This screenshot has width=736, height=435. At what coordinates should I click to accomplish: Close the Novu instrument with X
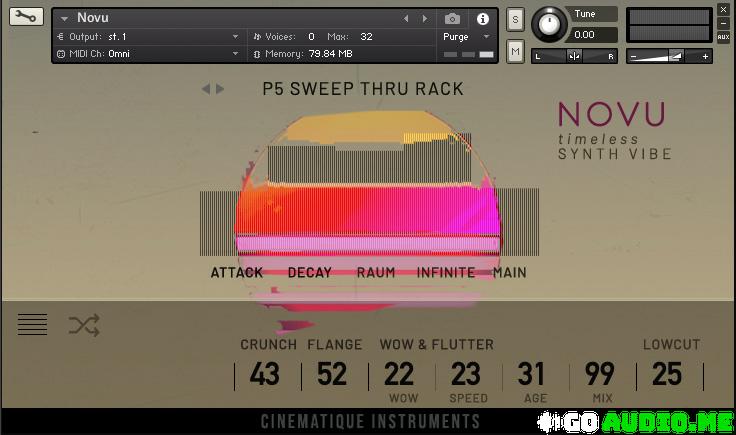[723, 9]
